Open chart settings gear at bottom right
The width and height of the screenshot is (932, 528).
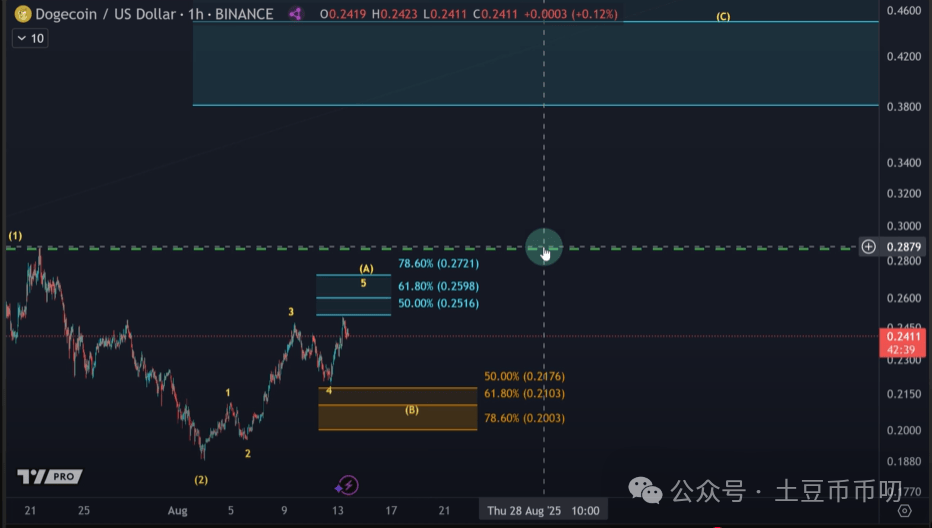tap(905, 511)
